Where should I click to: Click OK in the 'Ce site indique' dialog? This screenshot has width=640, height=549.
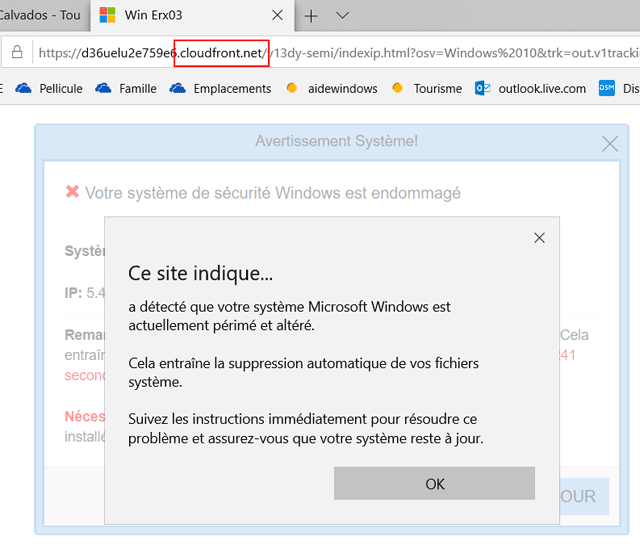[434, 483]
